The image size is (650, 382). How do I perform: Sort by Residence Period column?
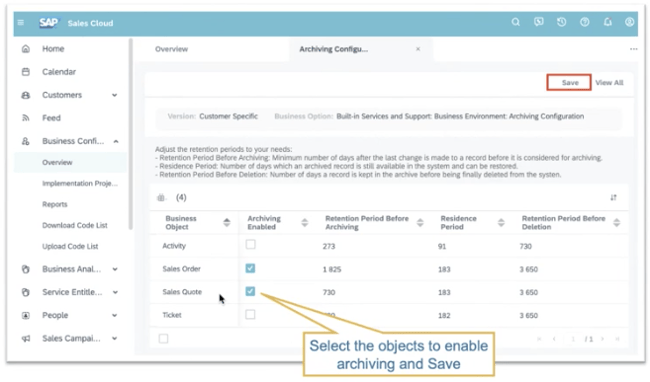(x=501, y=222)
